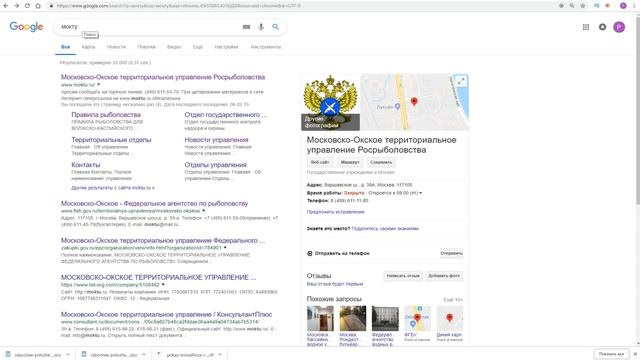Switch to the Карты tab
The height and width of the screenshot is (360, 640).
(x=88, y=47)
